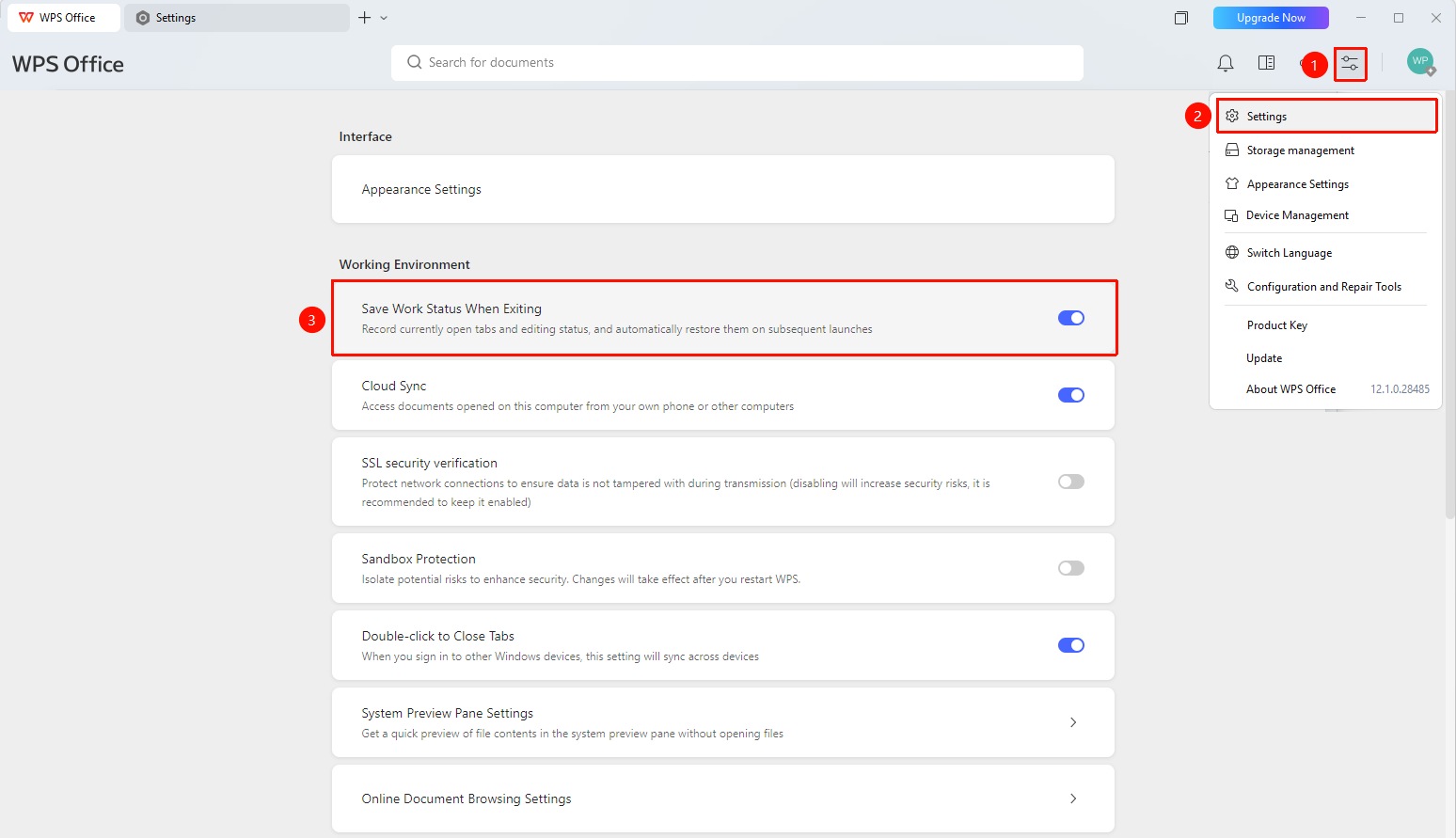Select Appearance Settings in the dropdown menu
The width and height of the screenshot is (1456, 838).
[x=1327, y=184]
